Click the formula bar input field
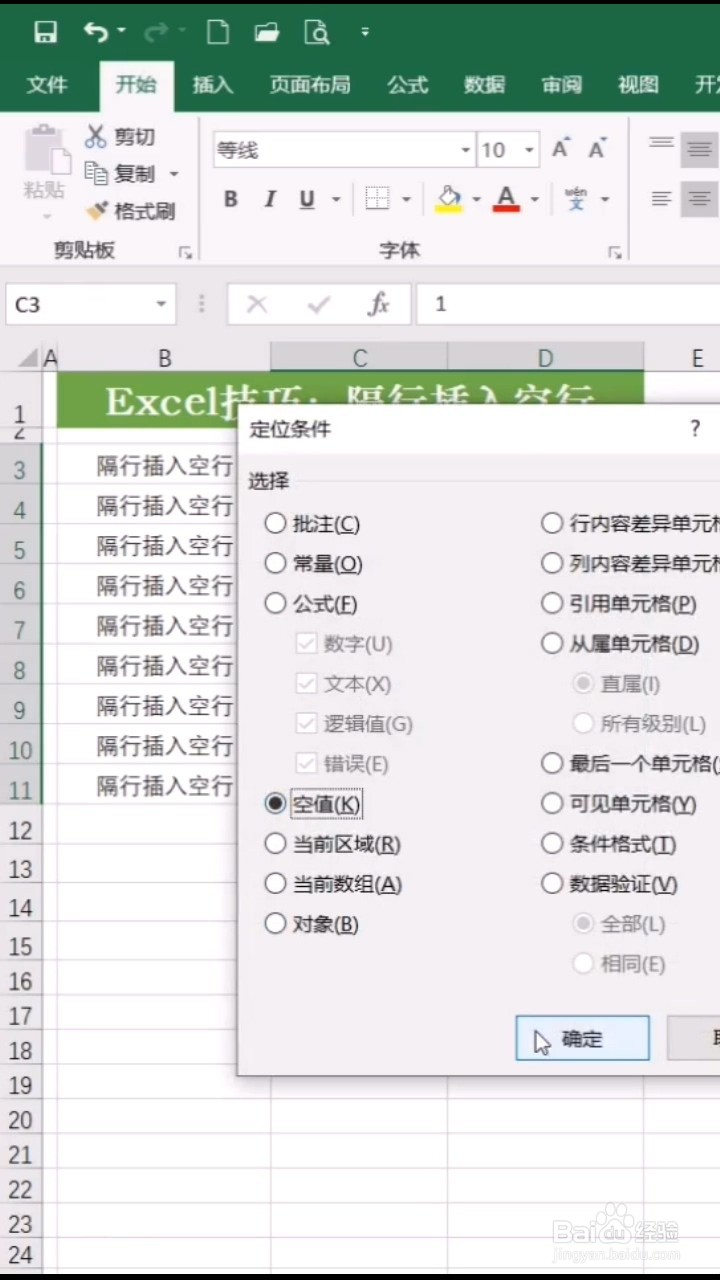Image resolution: width=720 pixels, height=1280 pixels. 568,305
